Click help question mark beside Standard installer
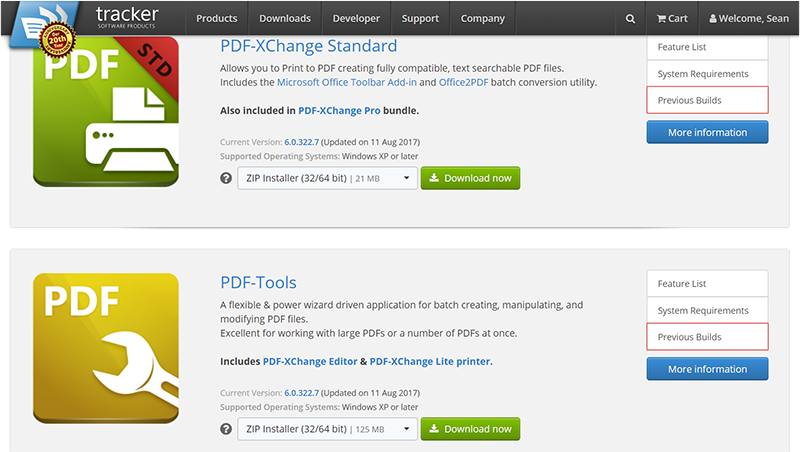Screen dimensions: 800x452 tap(226, 178)
